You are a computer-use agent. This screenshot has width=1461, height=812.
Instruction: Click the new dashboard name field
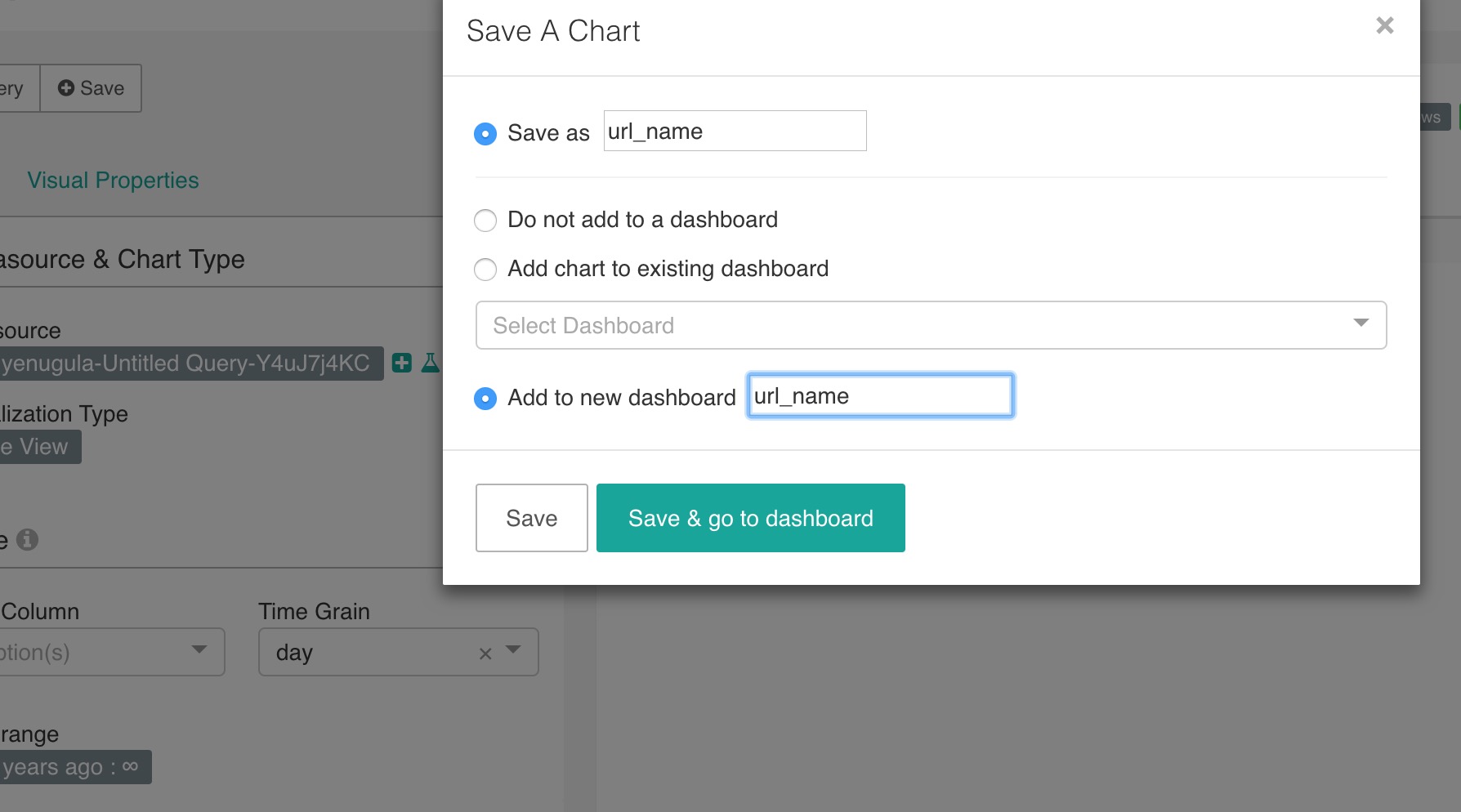click(x=881, y=395)
